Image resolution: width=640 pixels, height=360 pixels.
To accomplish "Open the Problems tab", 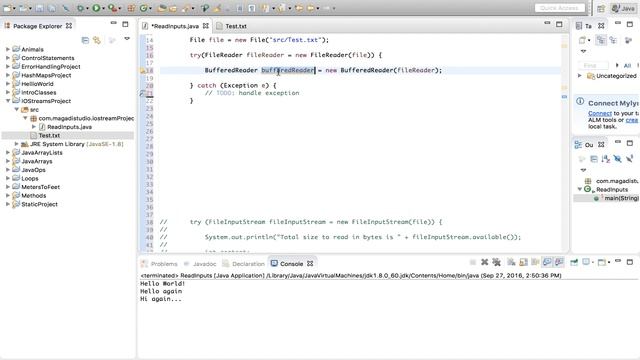I will [x=160, y=264].
